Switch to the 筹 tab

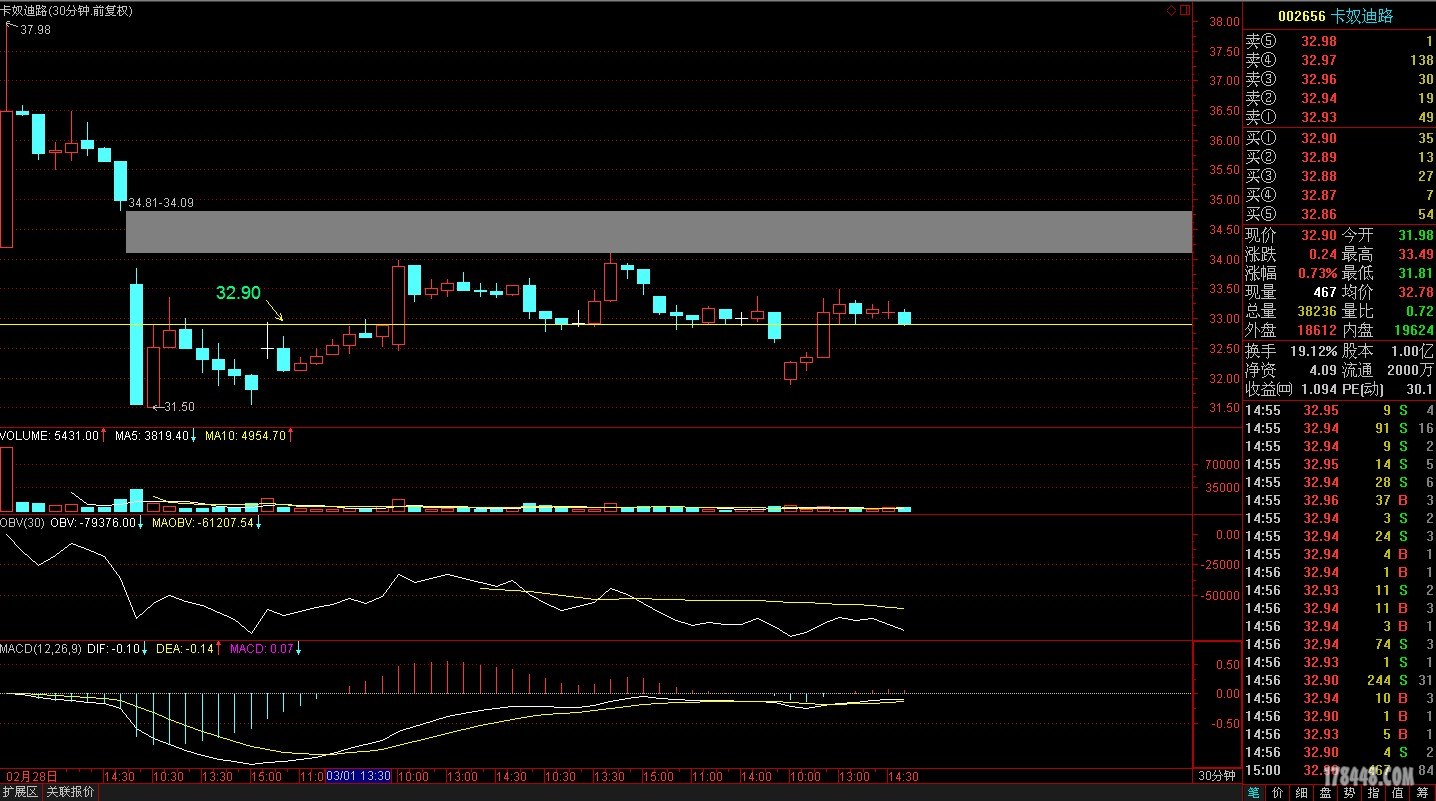(x=1422, y=792)
